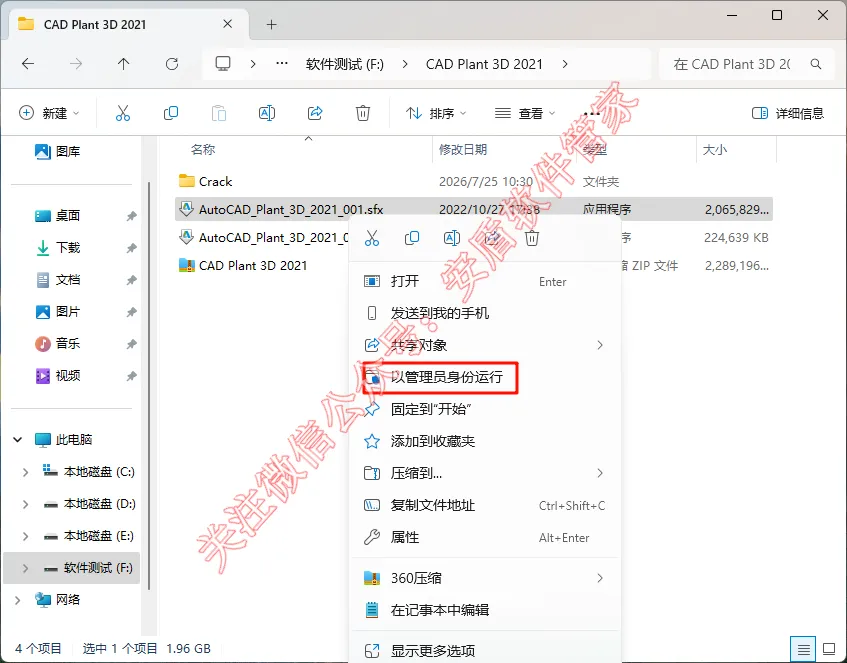
Task: Expand 本地磁盘 (D:) in the tree
Action: pyautogui.click(x=25, y=504)
